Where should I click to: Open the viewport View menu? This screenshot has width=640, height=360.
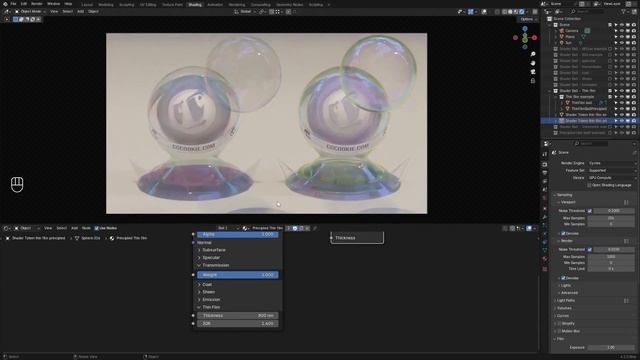[x=54, y=11]
